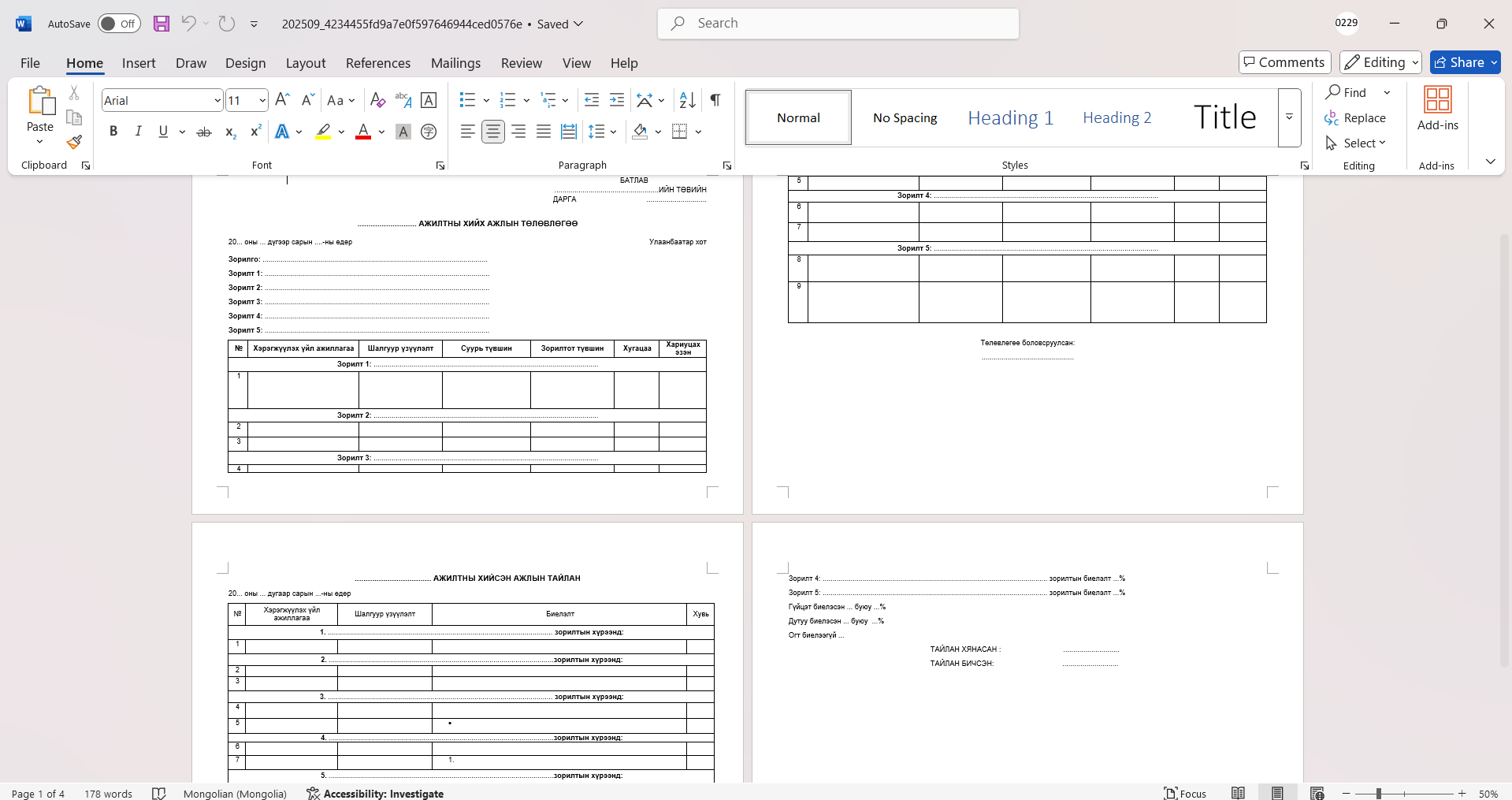
Task: Increase paragraph indent
Action: click(x=617, y=100)
